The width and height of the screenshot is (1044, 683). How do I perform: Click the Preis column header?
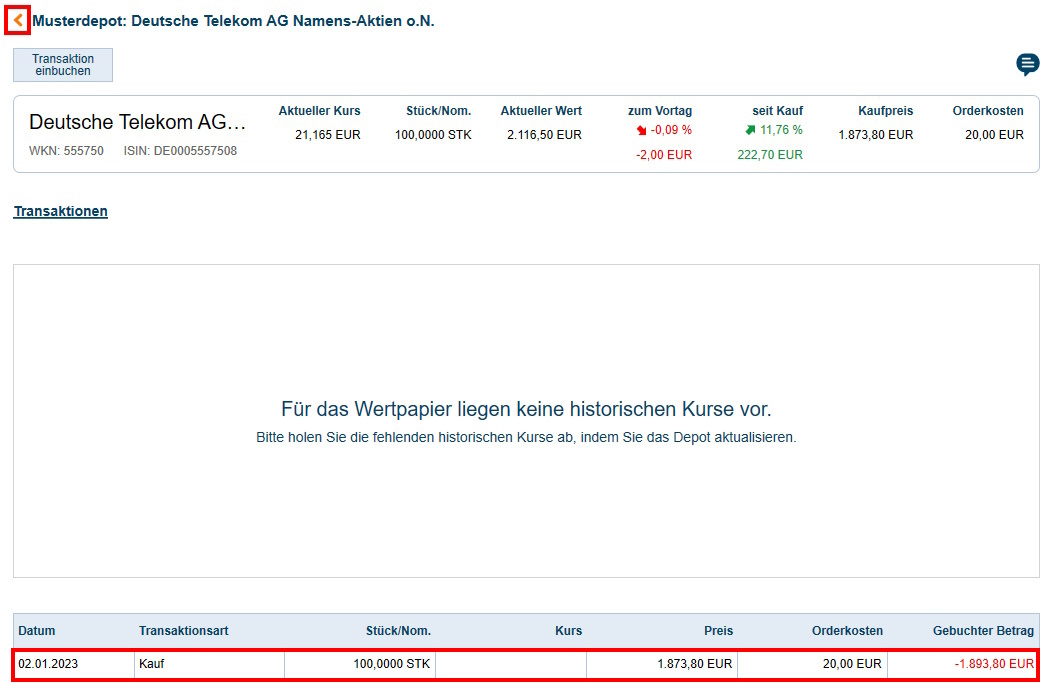(718, 631)
